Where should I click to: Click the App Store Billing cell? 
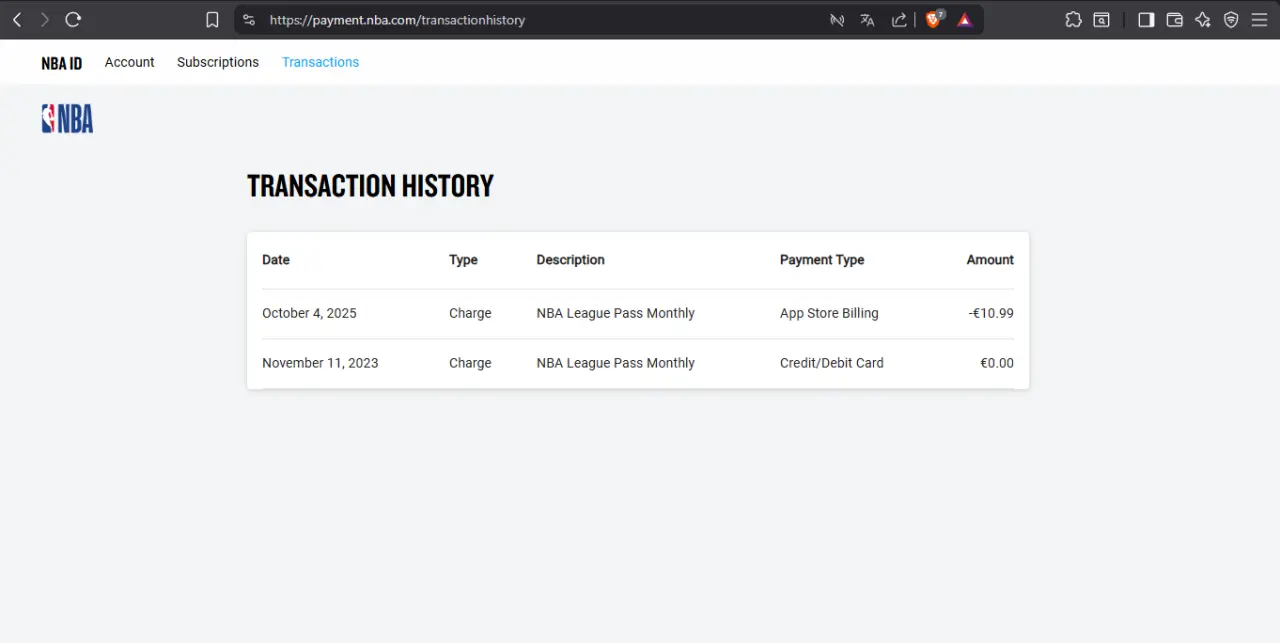click(x=829, y=313)
